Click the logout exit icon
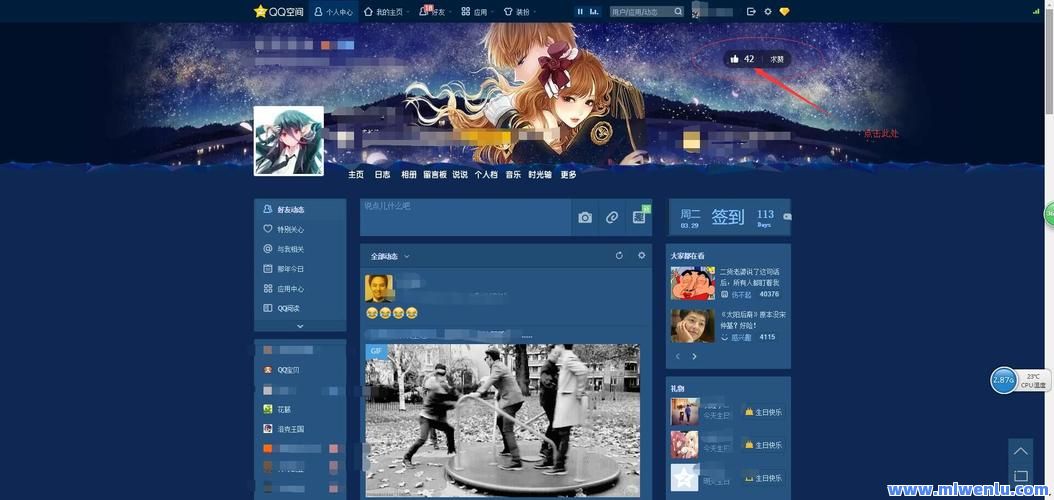1054x500 pixels. coord(752,11)
